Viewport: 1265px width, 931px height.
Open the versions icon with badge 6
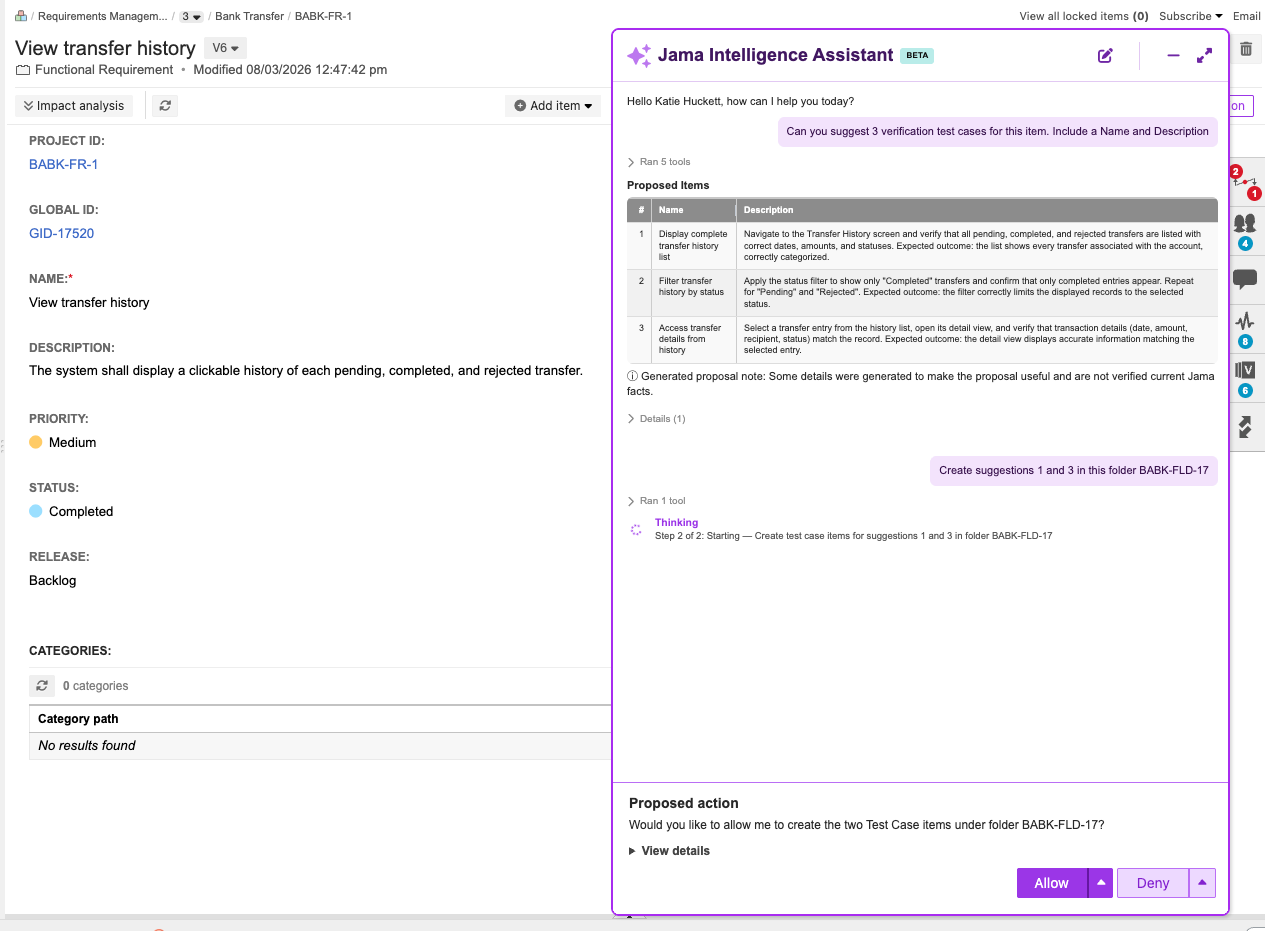pyautogui.click(x=1245, y=378)
